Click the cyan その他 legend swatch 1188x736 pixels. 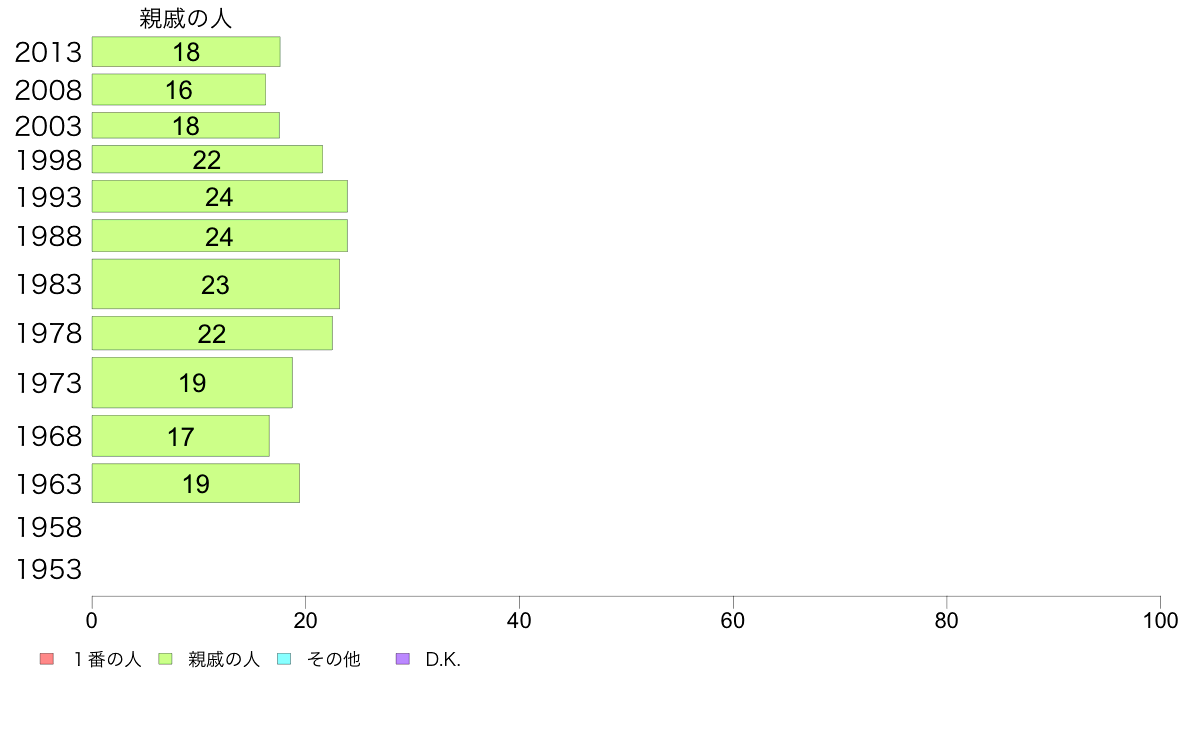[283, 659]
